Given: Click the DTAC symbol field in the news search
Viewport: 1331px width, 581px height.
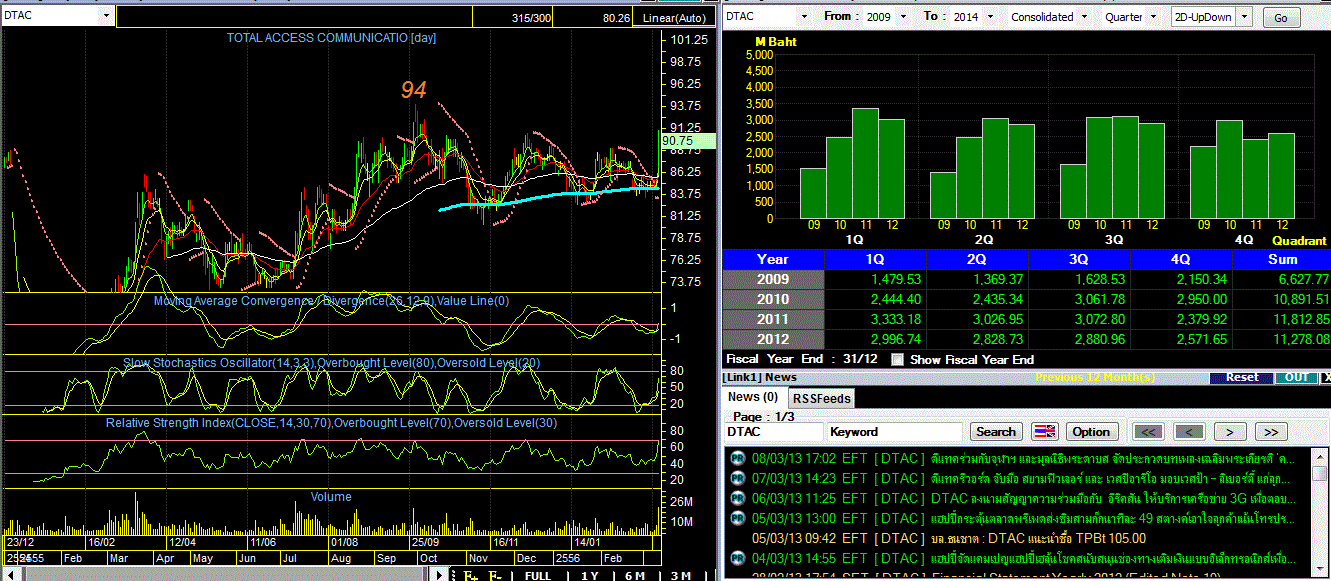Looking at the screenshot, I should (774, 432).
